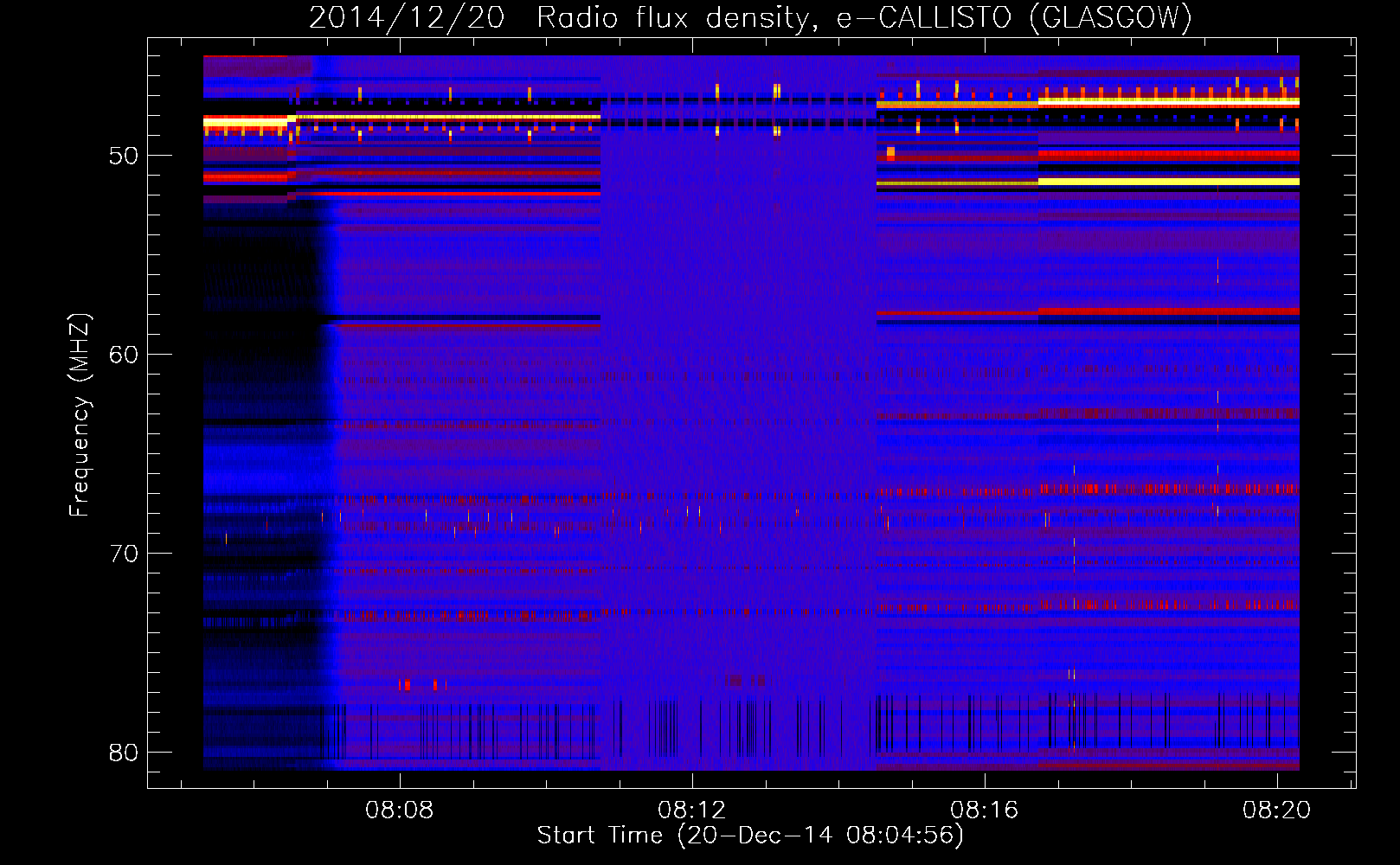The height and width of the screenshot is (865, 1400).
Task: Click the 08:08 time tick label
Action: [x=399, y=811]
